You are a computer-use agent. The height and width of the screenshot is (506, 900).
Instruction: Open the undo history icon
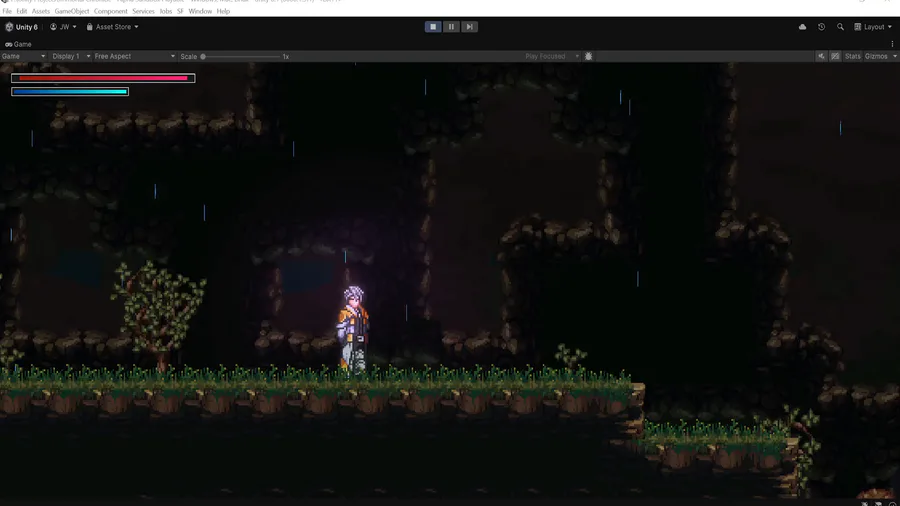(x=821, y=27)
